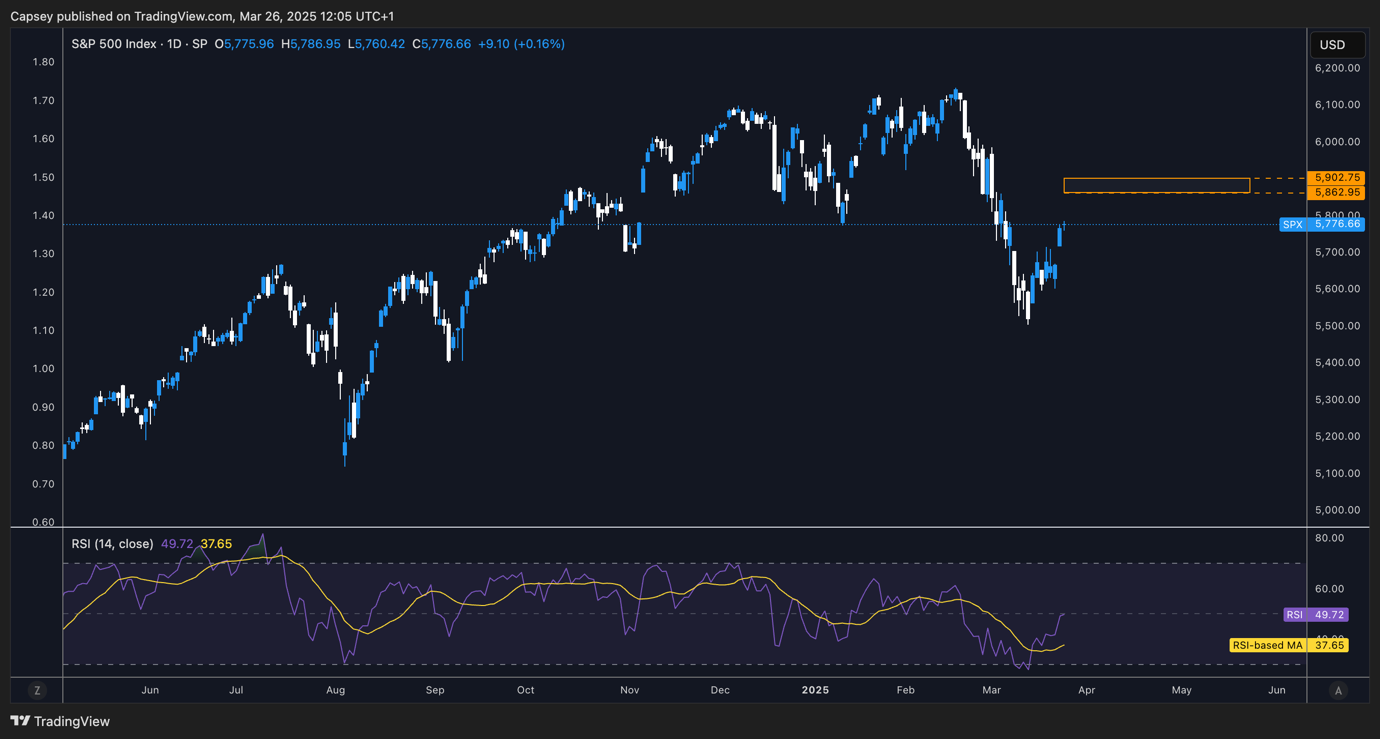The width and height of the screenshot is (1380, 739).
Task: Click the Z timezone icon at bottom left
Action: click(x=37, y=690)
